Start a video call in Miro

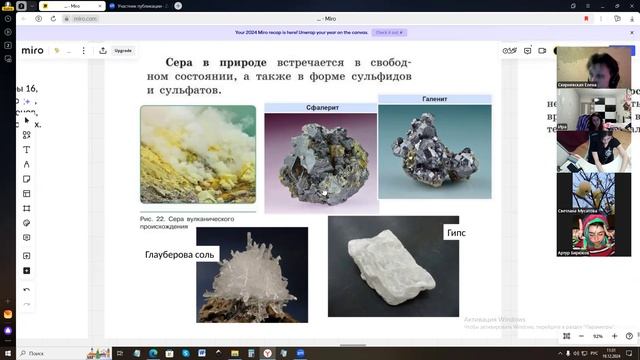click(x=542, y=51)
